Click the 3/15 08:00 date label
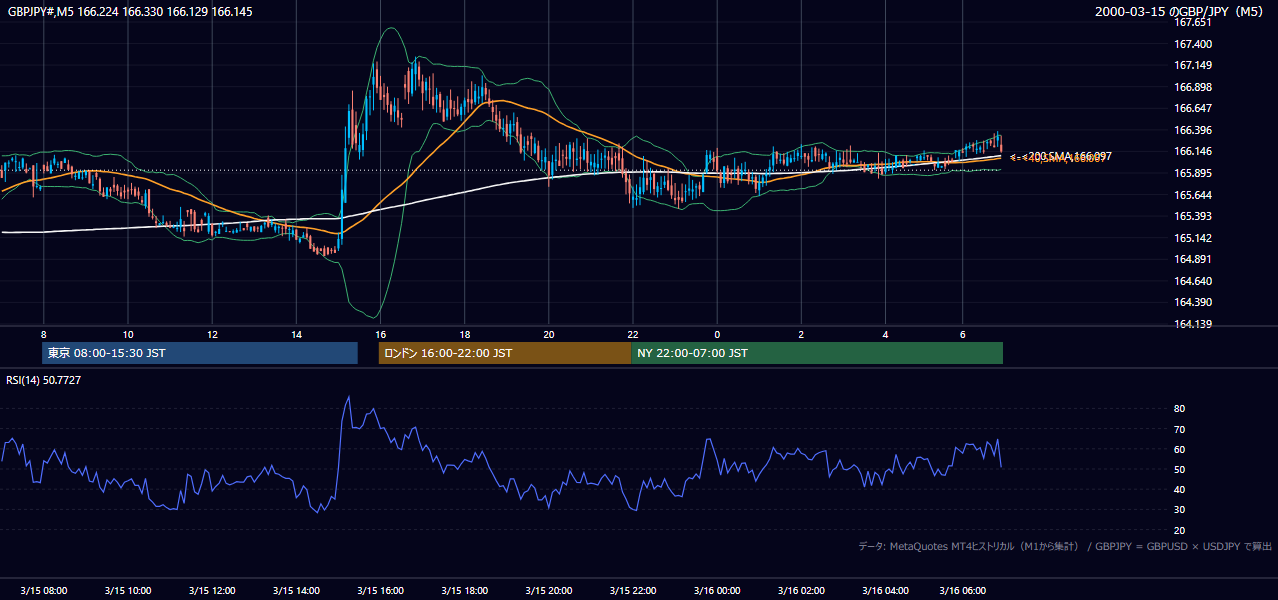 [43, 591]
